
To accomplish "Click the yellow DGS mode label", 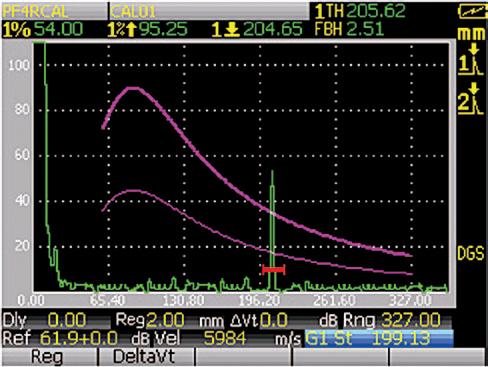I will 470,254.
